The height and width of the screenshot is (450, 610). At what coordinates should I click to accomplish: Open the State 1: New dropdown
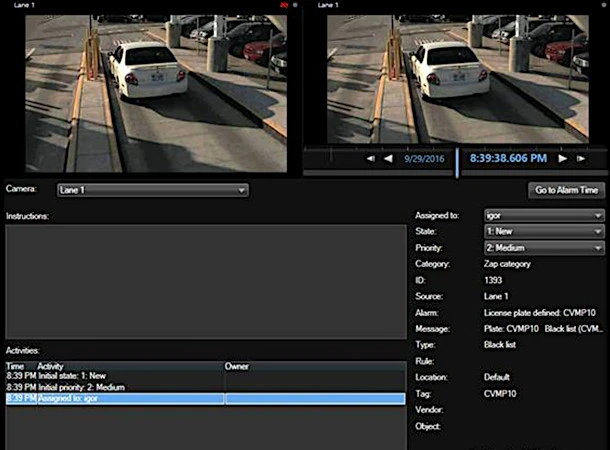(x=544, y=231)
